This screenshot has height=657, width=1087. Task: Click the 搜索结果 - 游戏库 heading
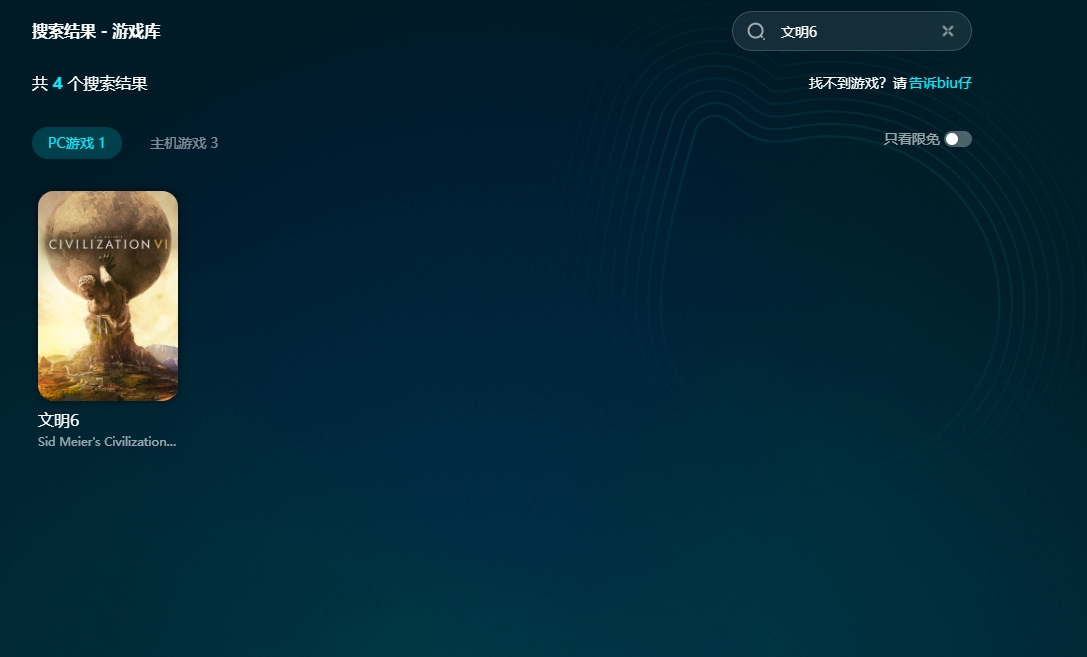tap(96, 31)
